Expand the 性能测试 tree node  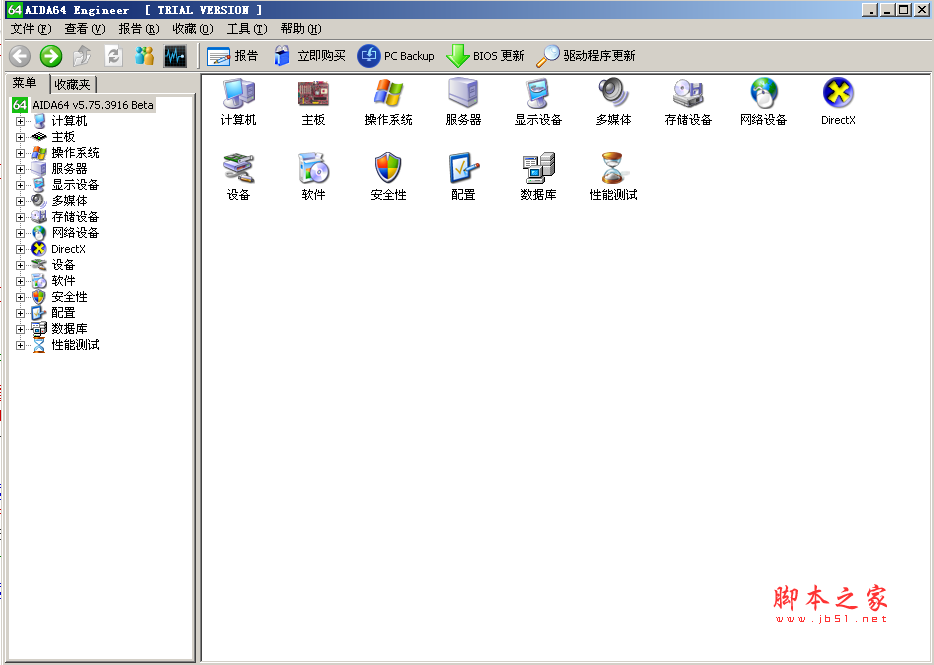pyautogui.click(x=20, y=345)
